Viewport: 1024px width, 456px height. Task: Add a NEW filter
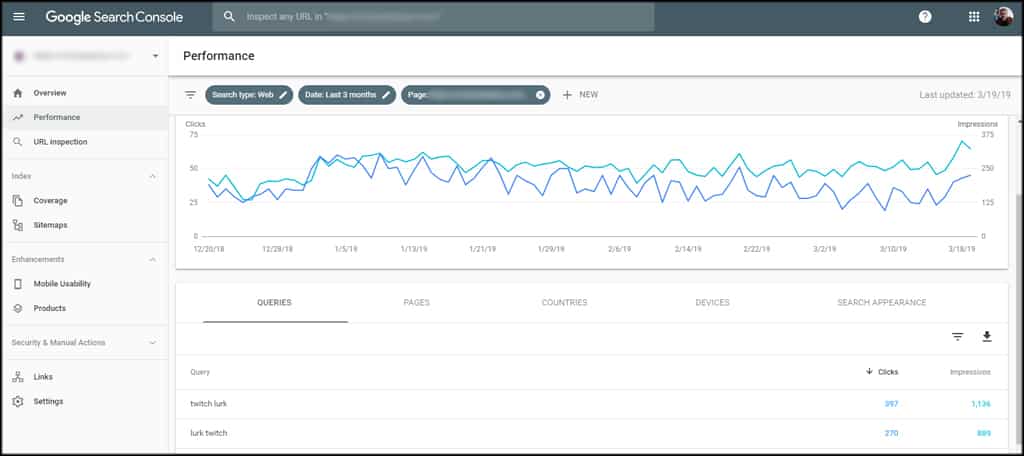(x=580, y=95)
